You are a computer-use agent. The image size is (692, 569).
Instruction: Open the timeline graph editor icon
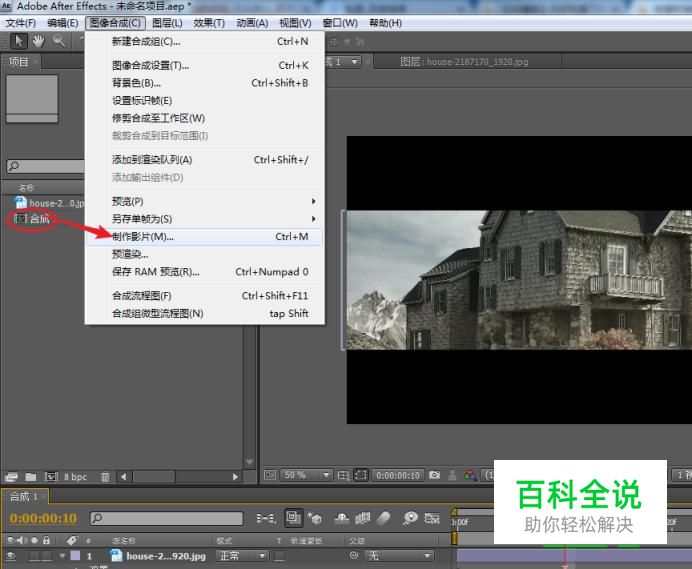(432, 518)
